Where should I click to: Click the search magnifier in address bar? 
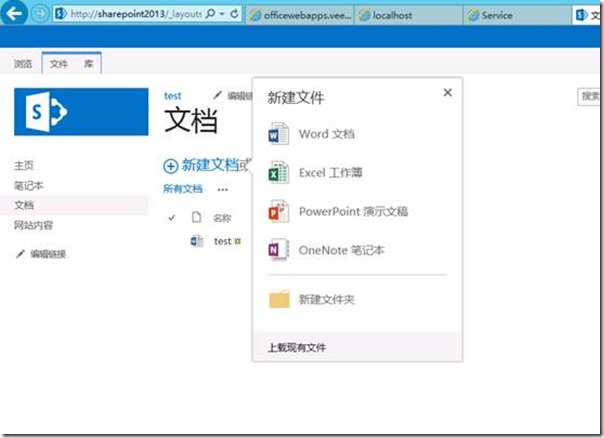(x=210, y=14)
